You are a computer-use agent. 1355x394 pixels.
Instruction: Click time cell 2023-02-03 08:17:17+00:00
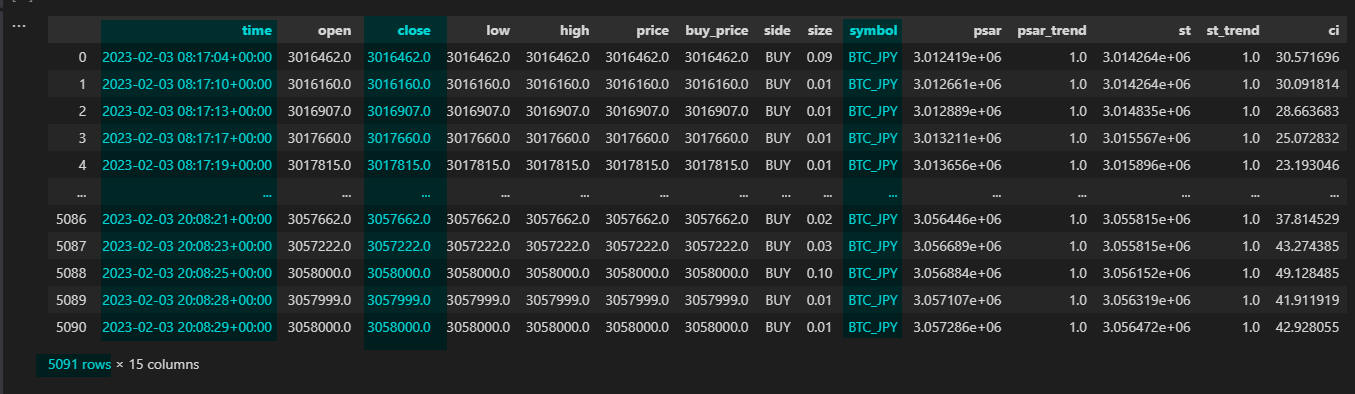(187, 138)
